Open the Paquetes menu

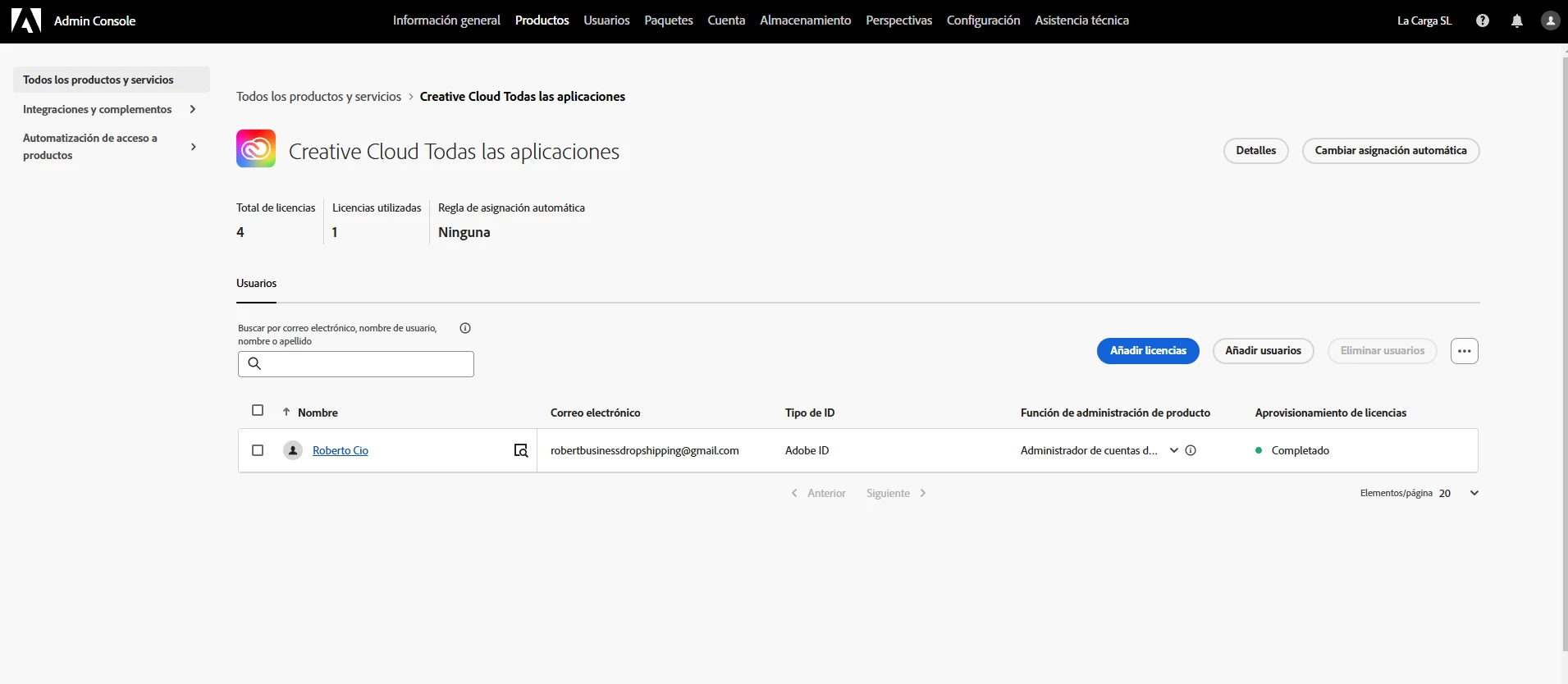(669, 21)
